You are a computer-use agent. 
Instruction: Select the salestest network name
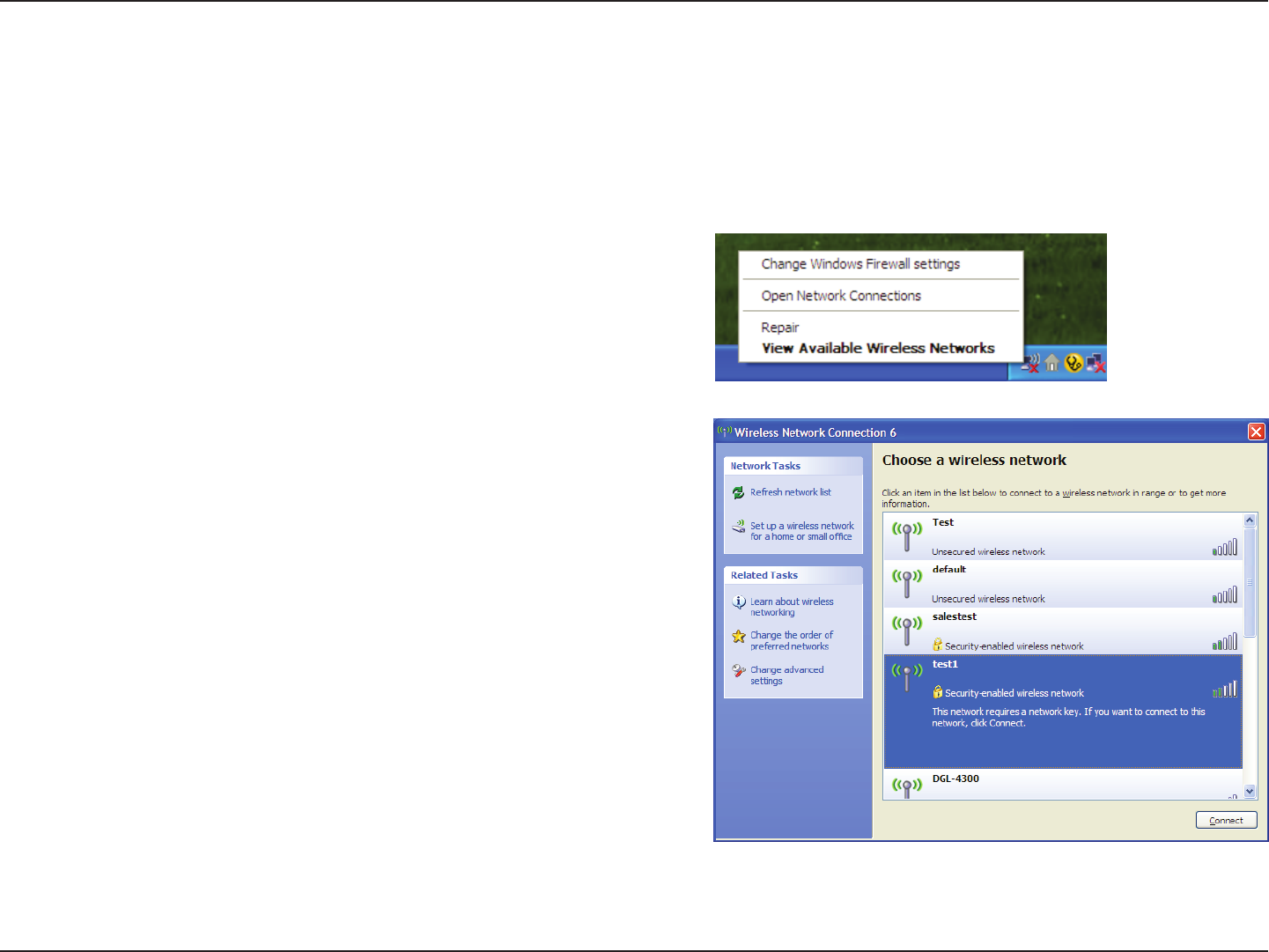point(955,616)
